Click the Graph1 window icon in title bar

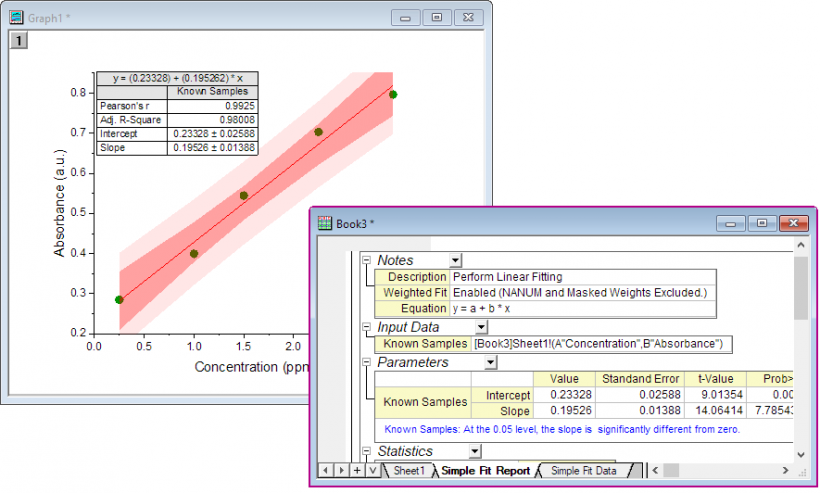coord(16,17)
